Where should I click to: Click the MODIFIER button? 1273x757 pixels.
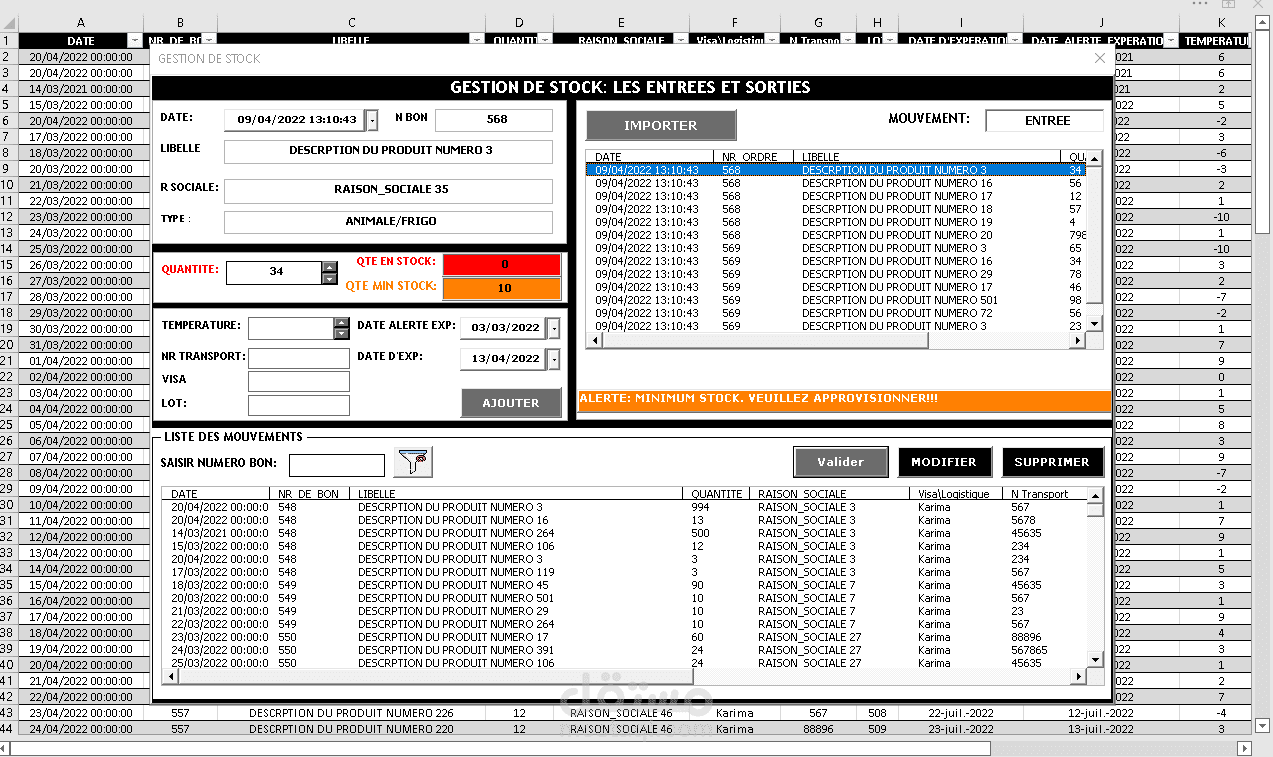click(944, 462)
